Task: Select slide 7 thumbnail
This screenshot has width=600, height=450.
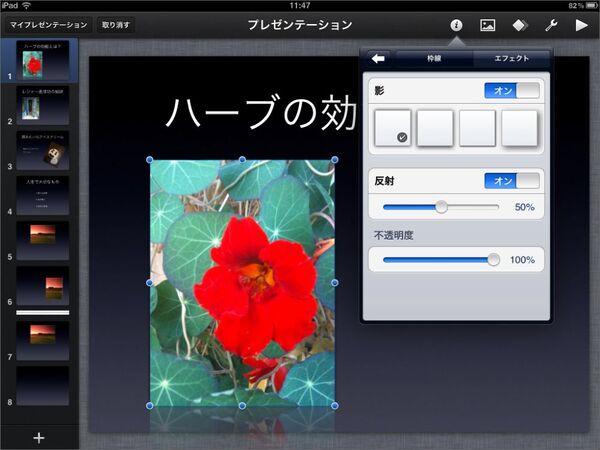Action: (x=42, y=341)
